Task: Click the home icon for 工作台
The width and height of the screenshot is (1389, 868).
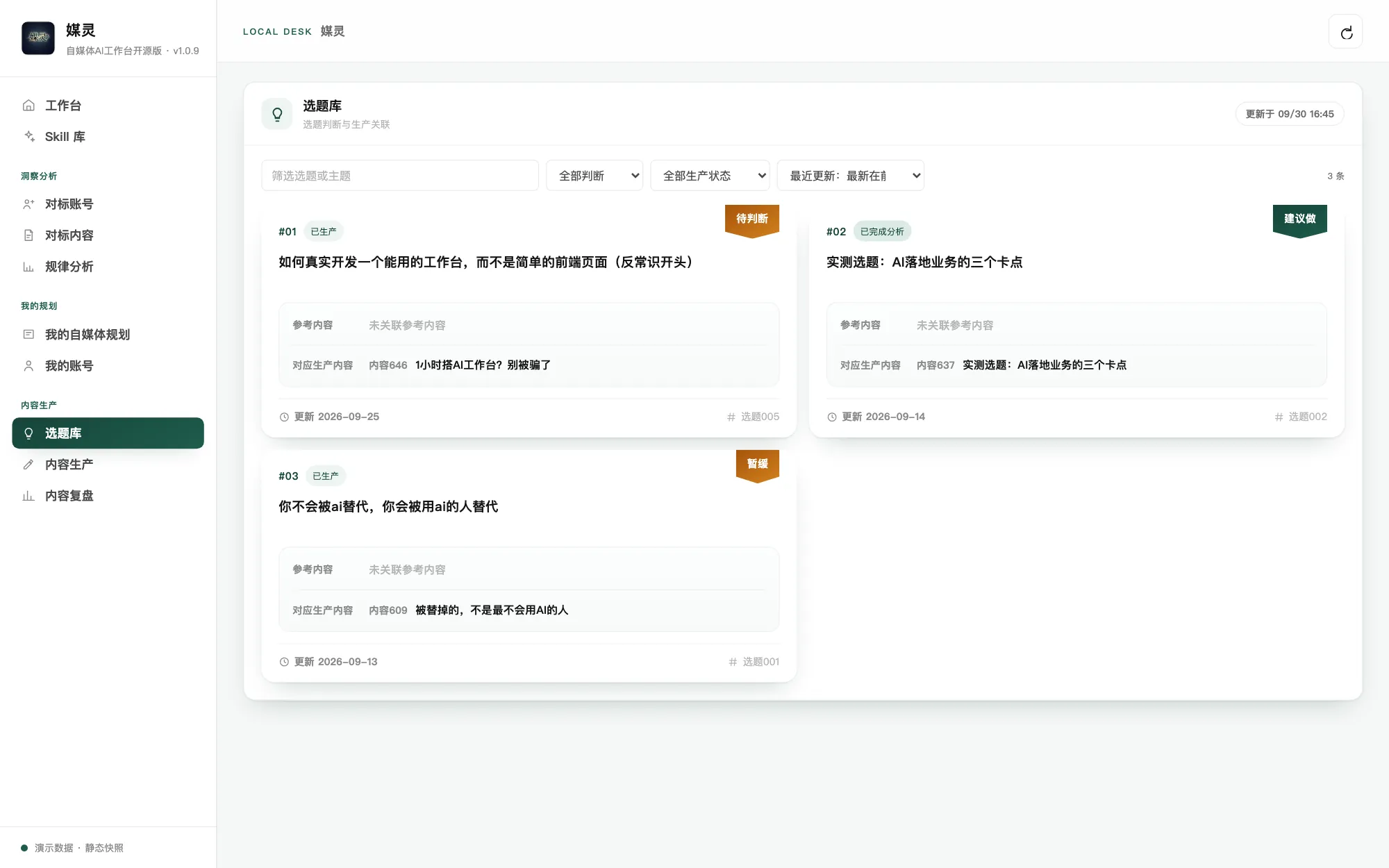Action: [28, 106]
